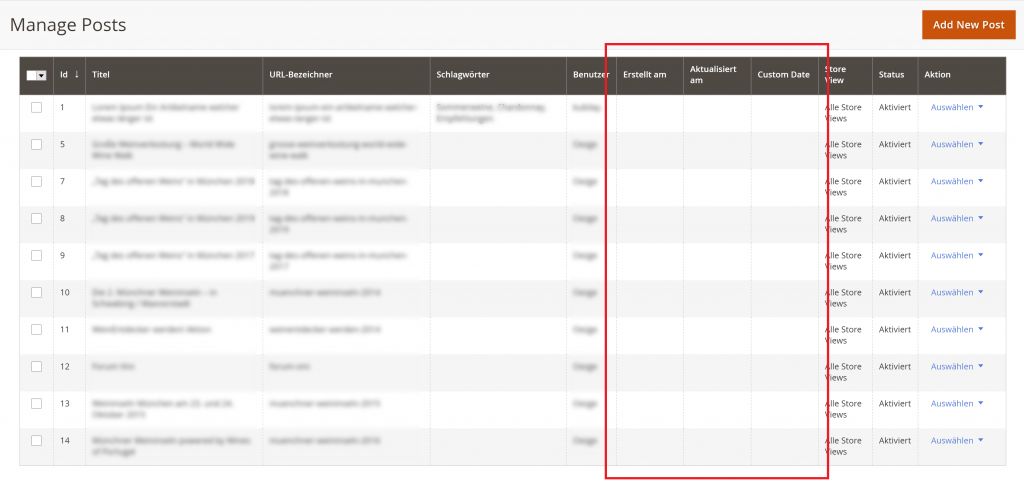Tick the checkbox for post Id 8
This screenshot has width=1024, height=501.
point(37,218)
